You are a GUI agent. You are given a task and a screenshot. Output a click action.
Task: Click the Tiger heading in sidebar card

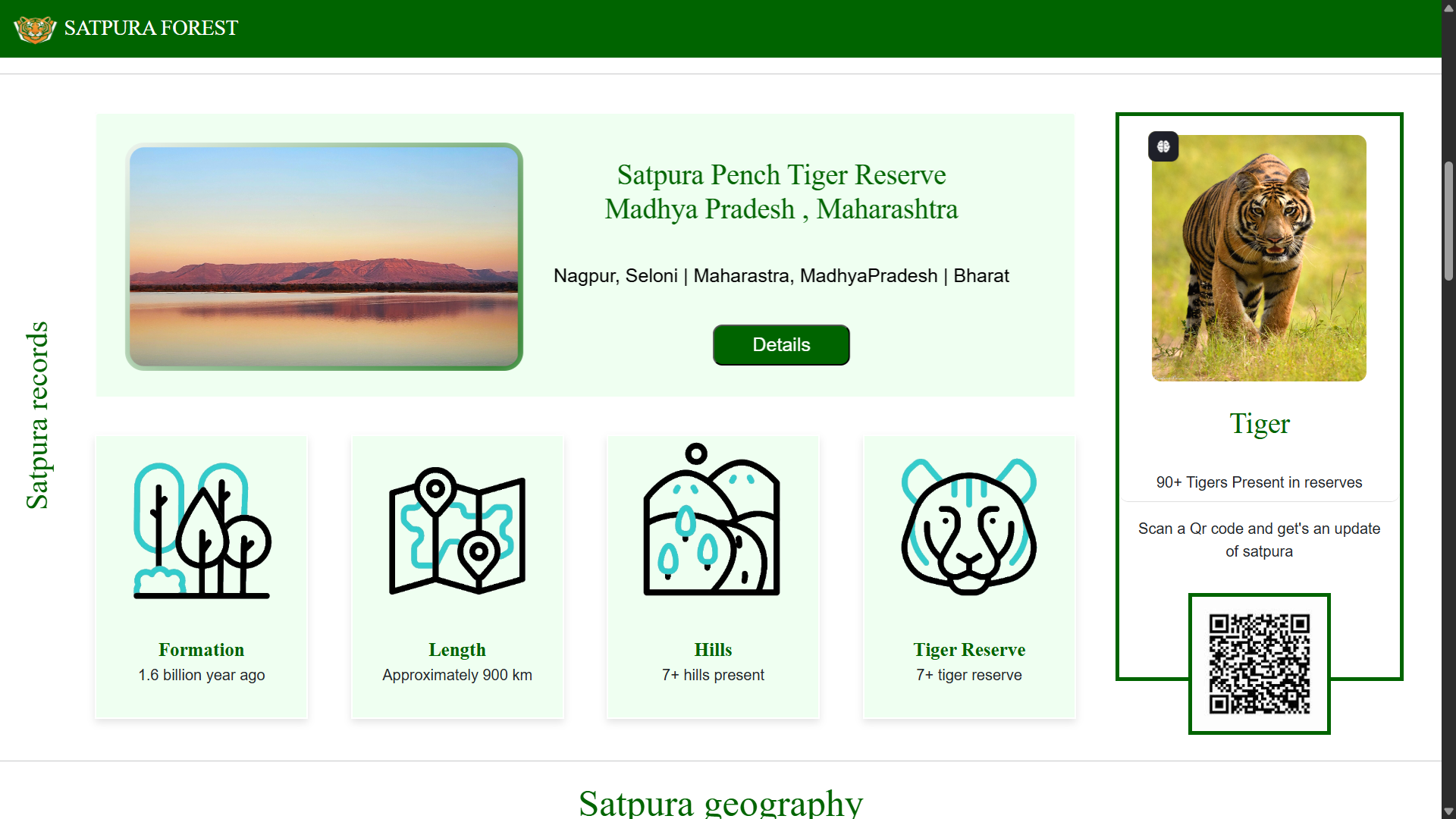(x=1259, y=423)
